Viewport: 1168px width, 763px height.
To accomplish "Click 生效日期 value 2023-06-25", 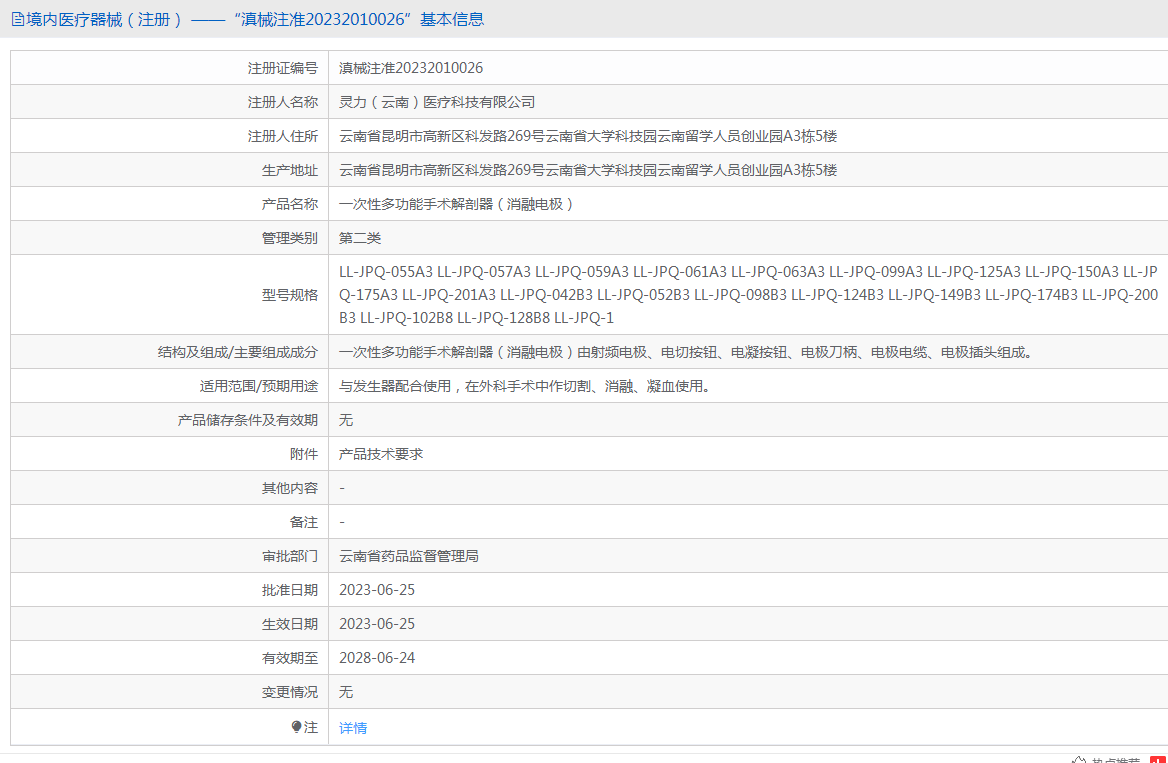I will (377, 624).
